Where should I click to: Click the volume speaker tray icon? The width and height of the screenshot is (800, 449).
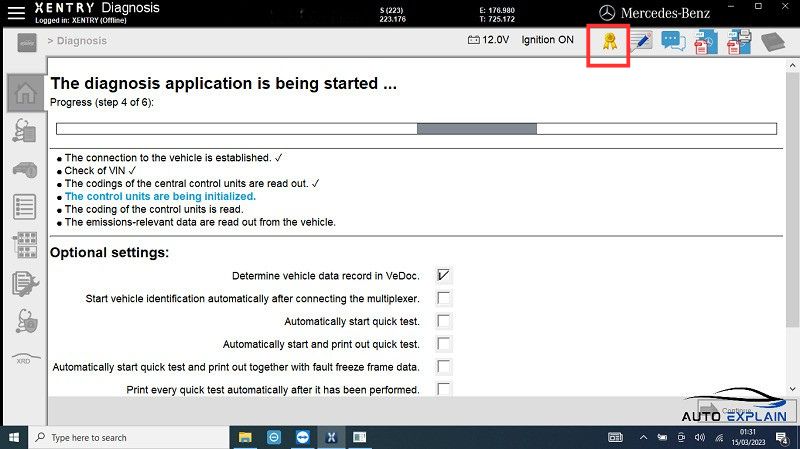tap(700, 437)
